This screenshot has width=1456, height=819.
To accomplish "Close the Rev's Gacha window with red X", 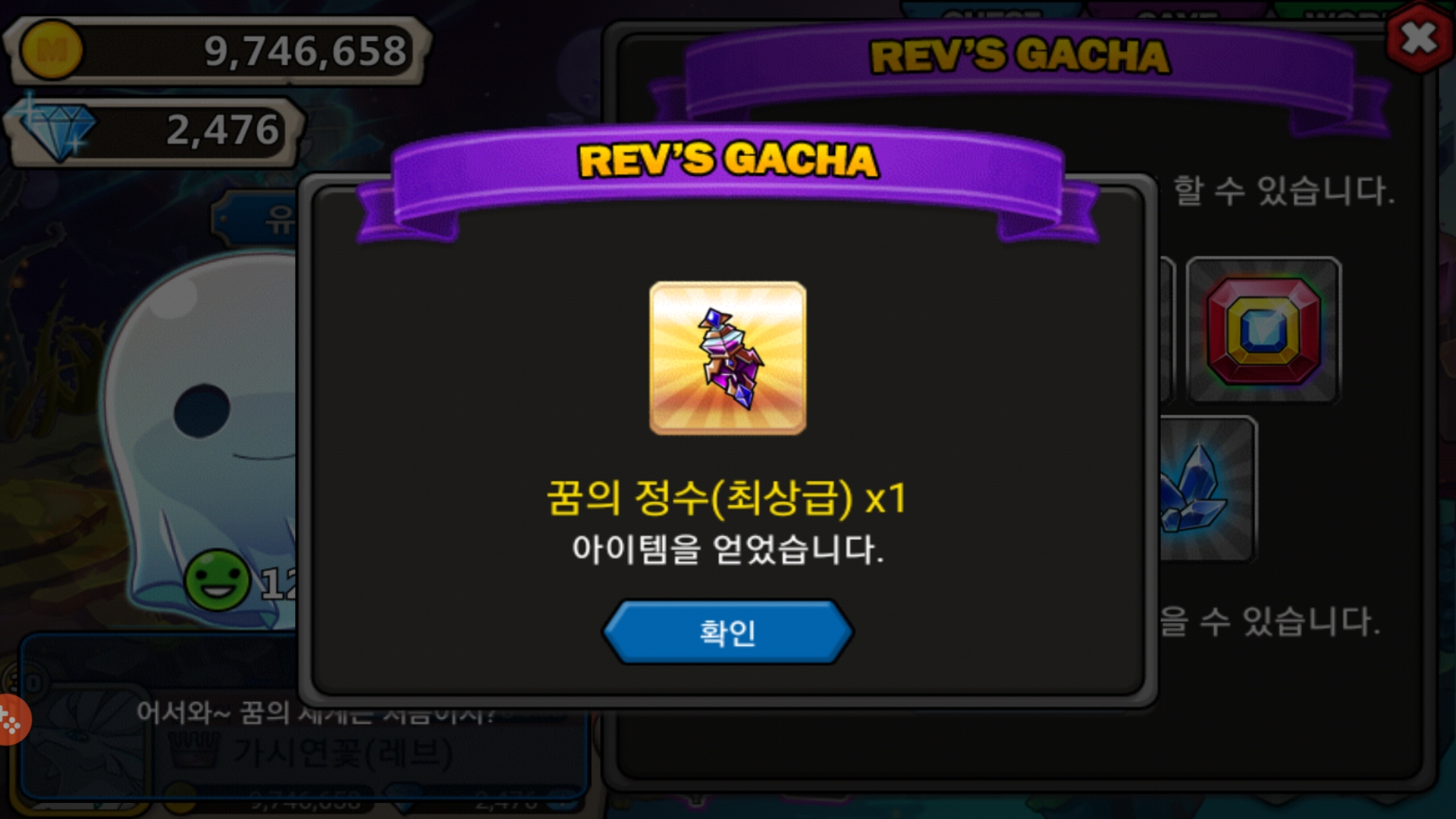I will (x=1419, y=38).
